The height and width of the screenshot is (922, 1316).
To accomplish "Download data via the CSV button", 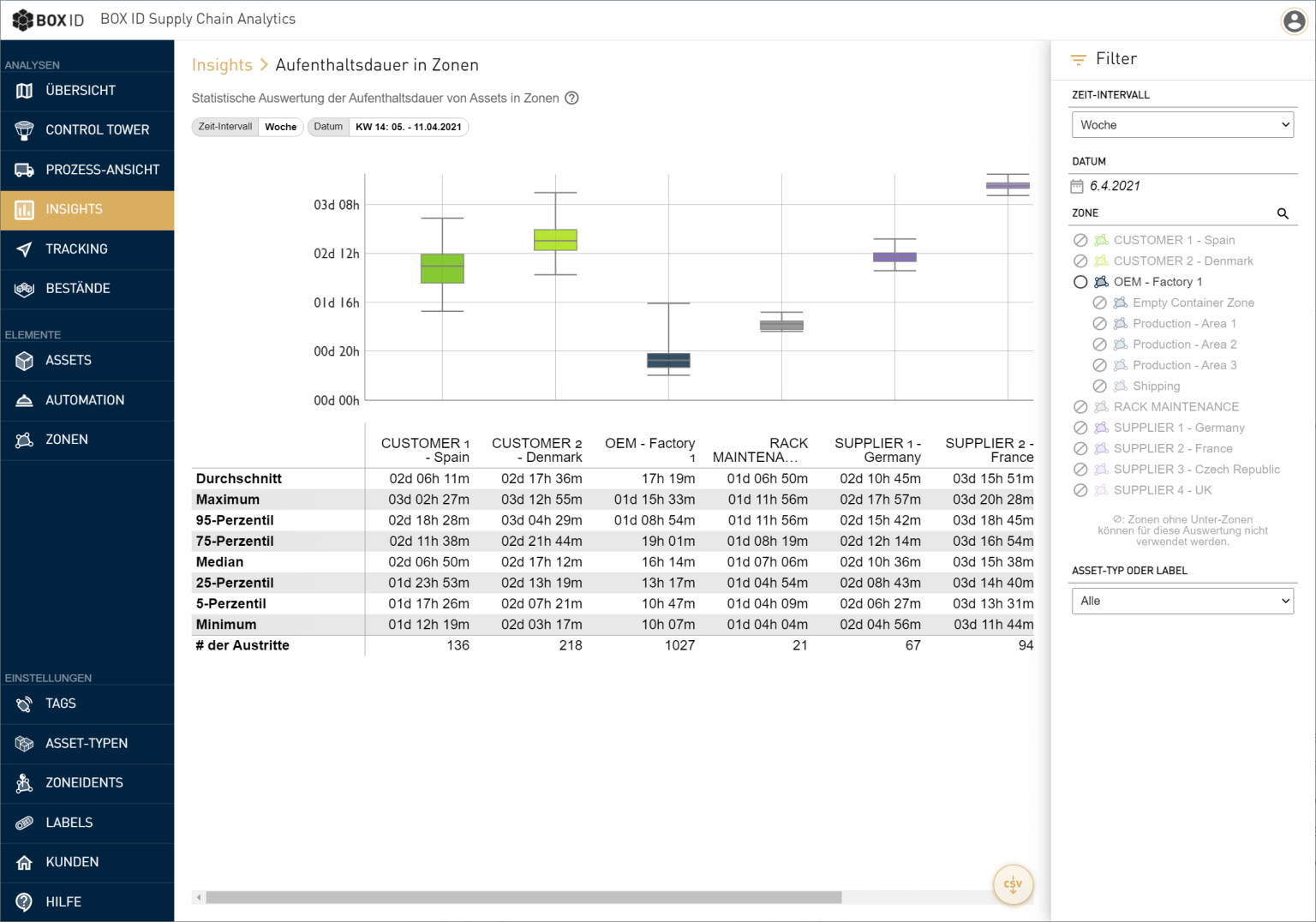I will coord(1013,884).
